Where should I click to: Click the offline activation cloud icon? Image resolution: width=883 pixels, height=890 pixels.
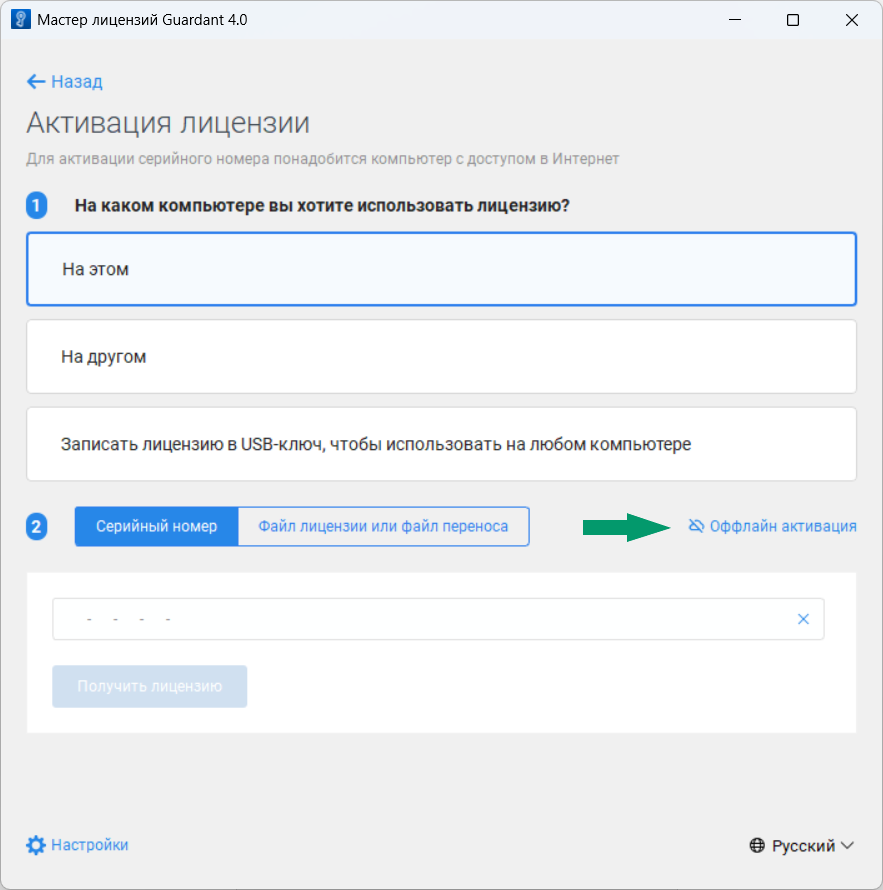click(697, 526)
